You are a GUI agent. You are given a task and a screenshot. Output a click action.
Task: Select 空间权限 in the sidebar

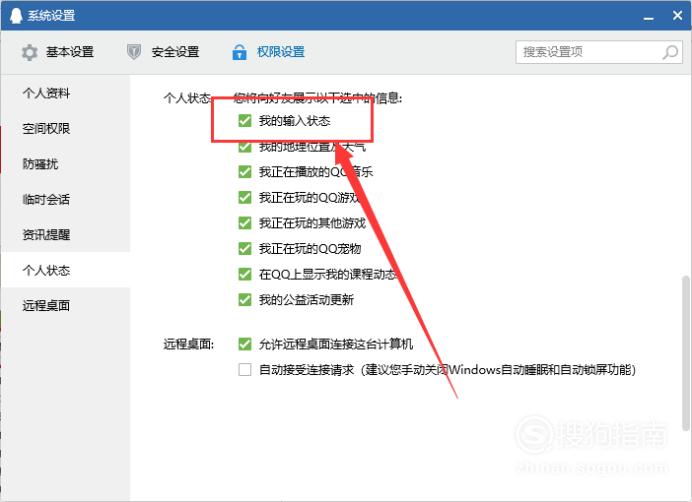click(x=65, y=128)
